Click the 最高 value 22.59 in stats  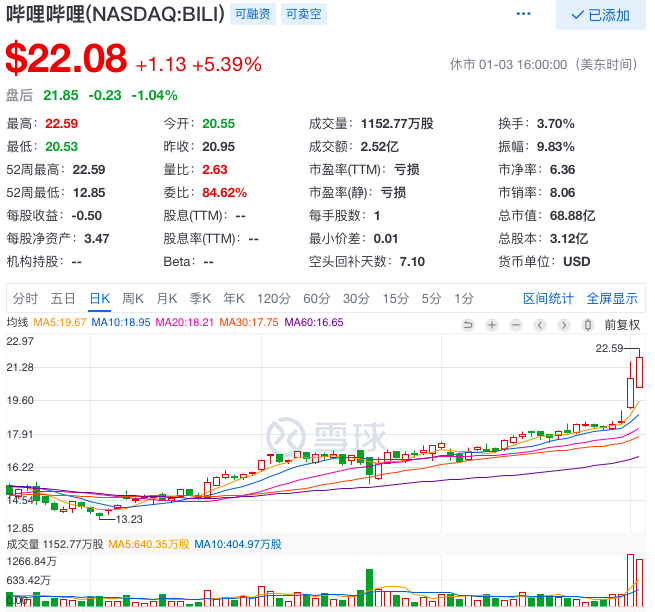pyautogui.click(x=62, y=124)
